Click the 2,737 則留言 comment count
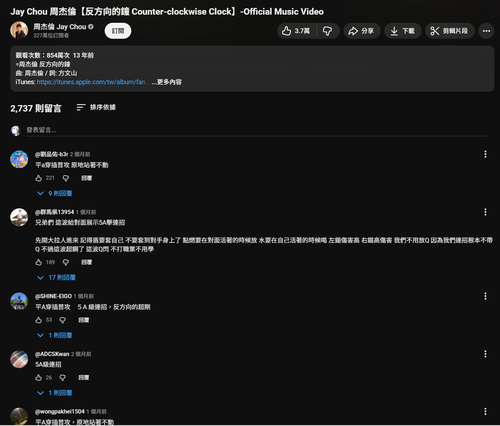Viewport: 500px width, 426px height. [36, 108]
